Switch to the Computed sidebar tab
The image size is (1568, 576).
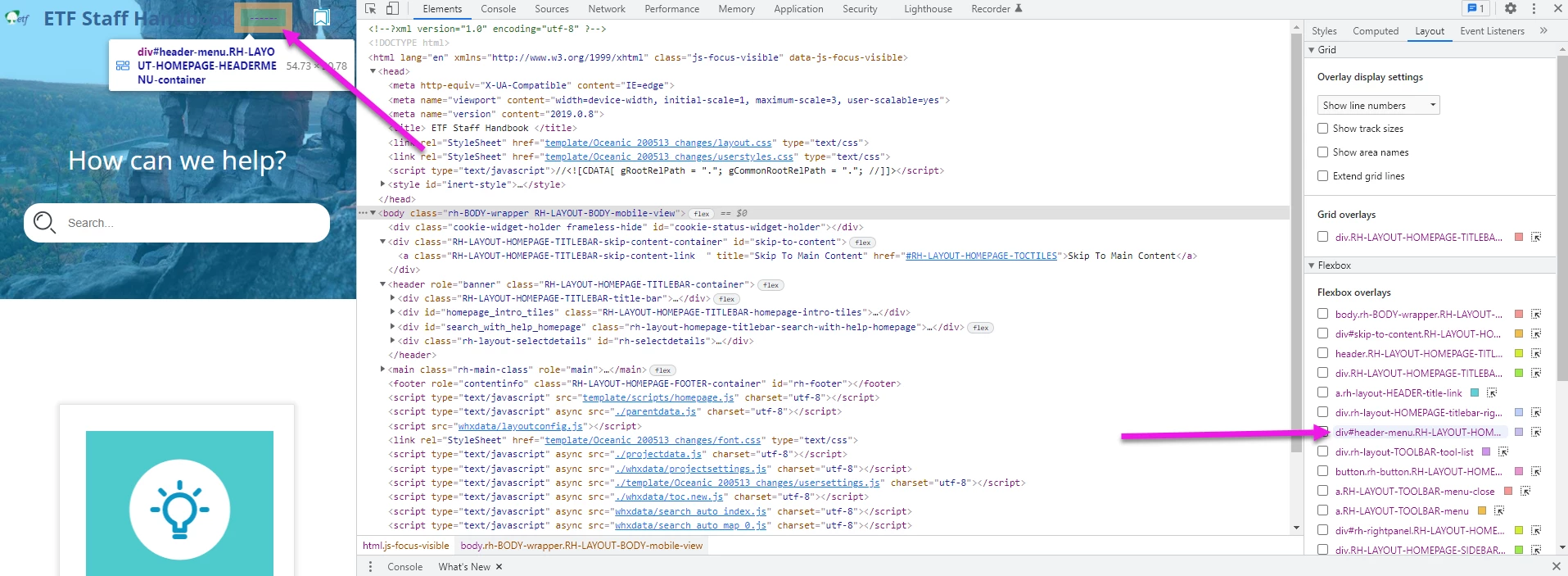click(1376, 31)
